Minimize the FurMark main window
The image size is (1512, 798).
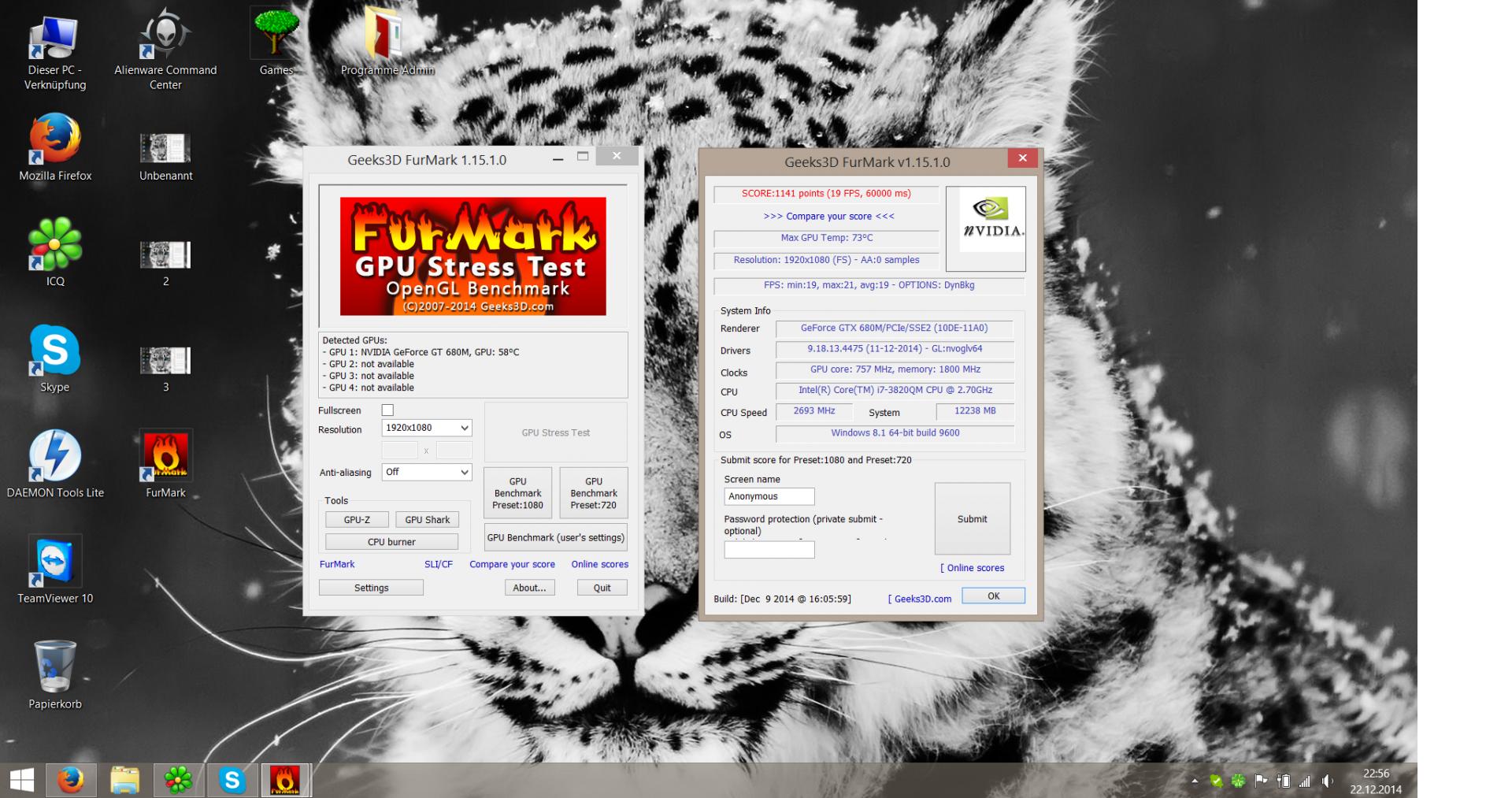coord(558,158)
